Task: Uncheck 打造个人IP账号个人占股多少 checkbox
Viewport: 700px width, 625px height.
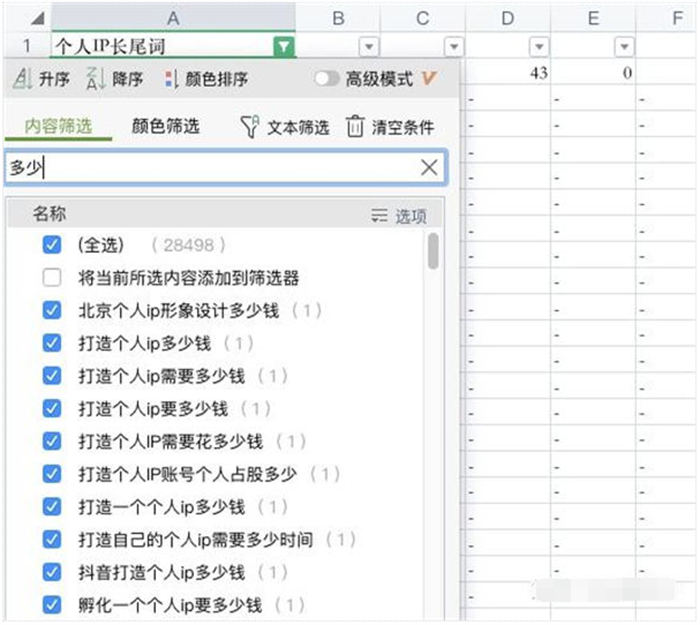Action: tap(52, 474)
